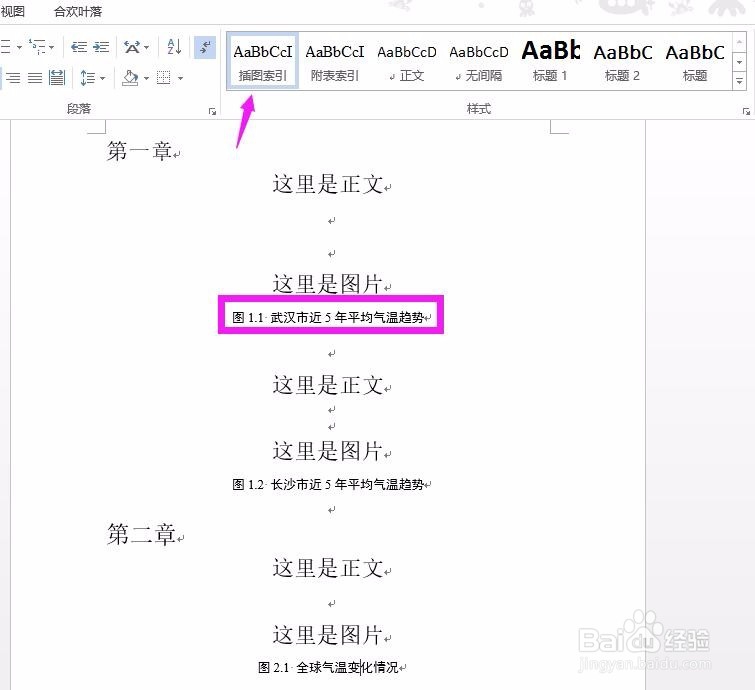The image size is (755, 690).
Task: Apply the 附表索引 style
Action: tap(335, 61)
